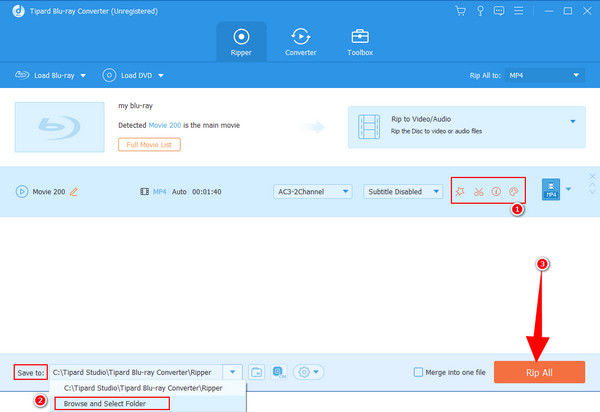Viewport: 600px width, 412px height.
Task: Expand the output format arrow beside MP4 icon
Action: pyautogui.click(x=568, y=189)
